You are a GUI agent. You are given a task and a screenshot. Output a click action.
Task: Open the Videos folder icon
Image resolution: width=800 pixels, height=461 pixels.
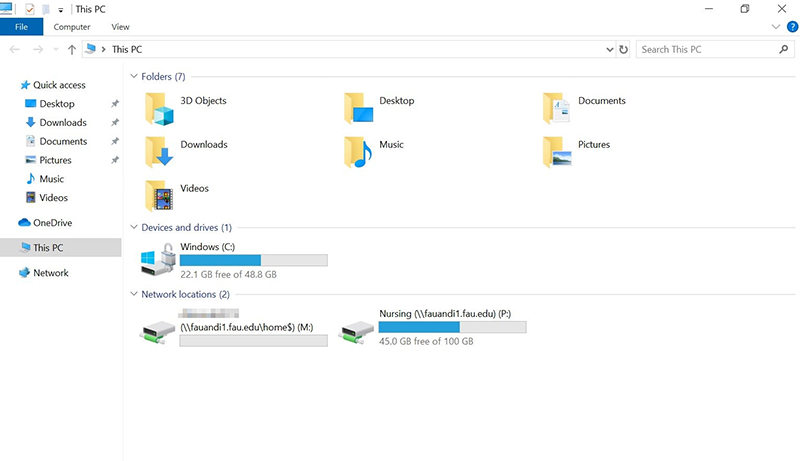pos(159,194)
